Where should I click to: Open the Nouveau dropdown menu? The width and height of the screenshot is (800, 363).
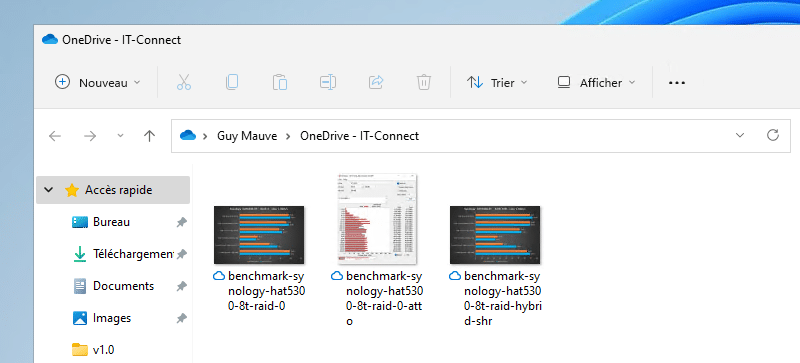tap(98, 83)
